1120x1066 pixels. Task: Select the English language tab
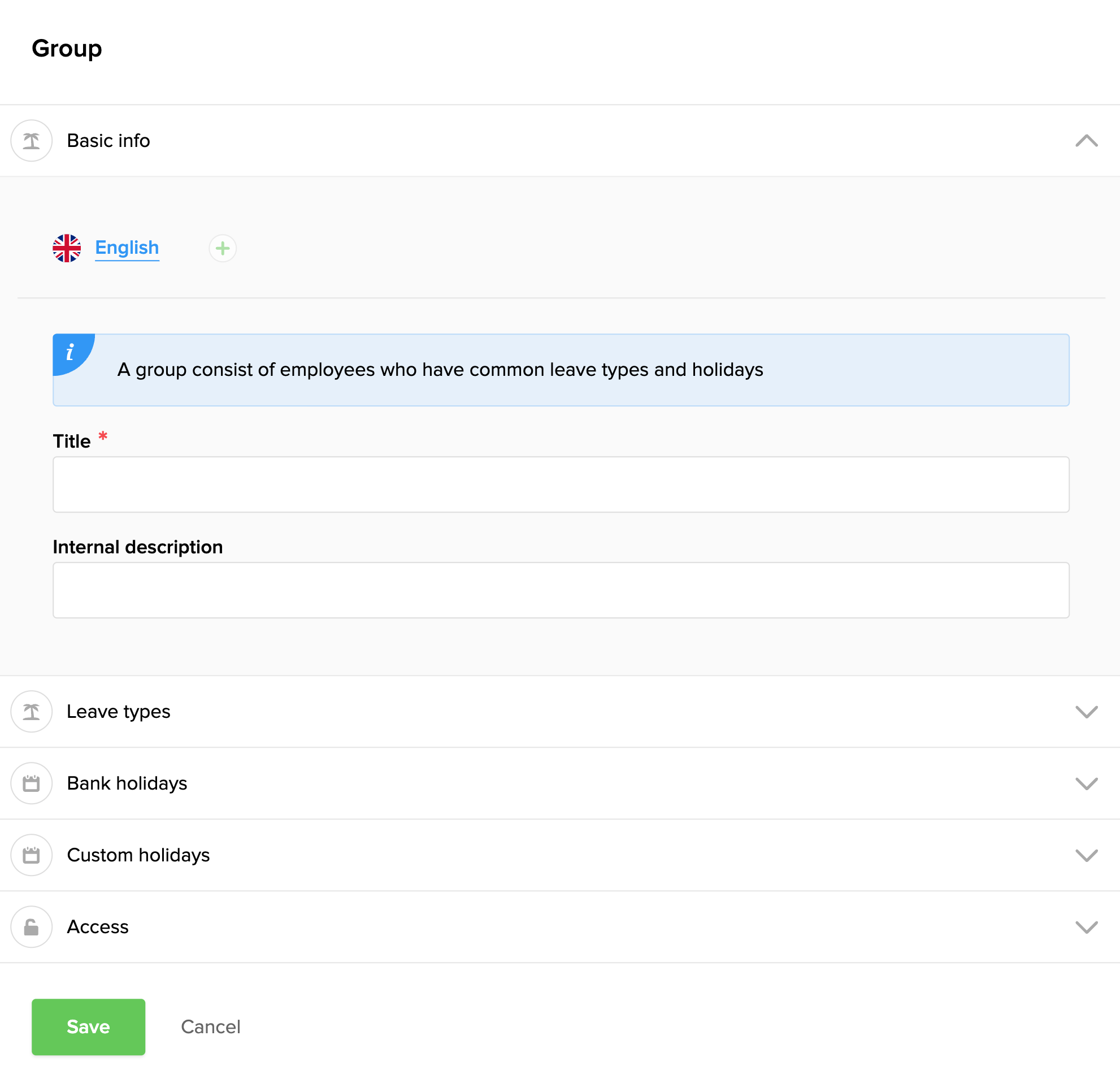[127, 248]
